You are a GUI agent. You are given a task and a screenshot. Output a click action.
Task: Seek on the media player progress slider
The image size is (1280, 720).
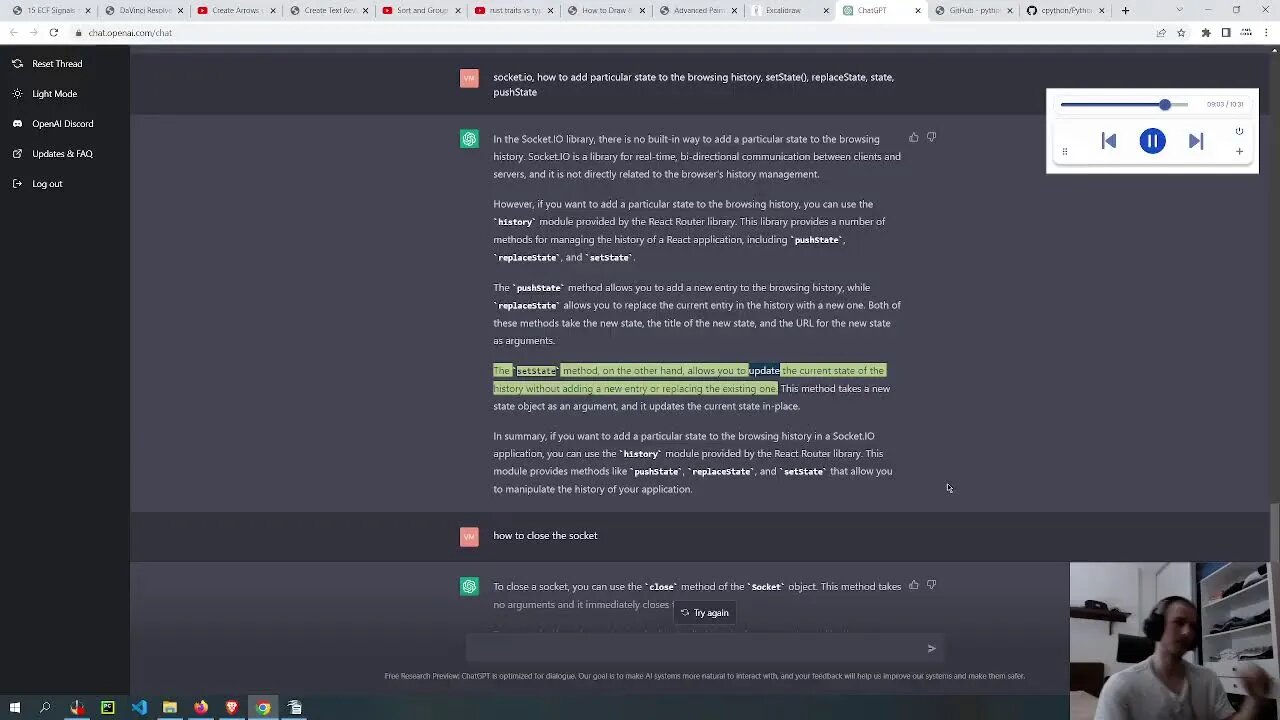point(1124,104)
